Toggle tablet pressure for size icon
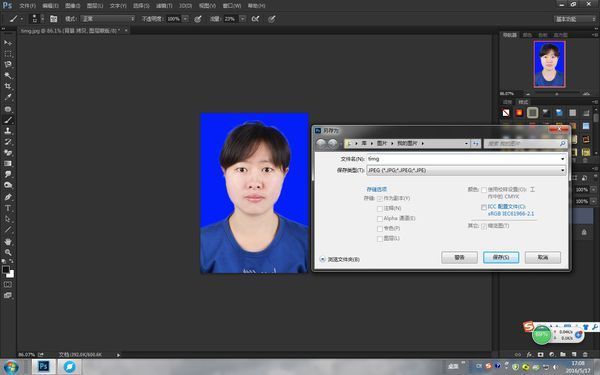The width and height of the screenshot is (600, 375). 272,19
